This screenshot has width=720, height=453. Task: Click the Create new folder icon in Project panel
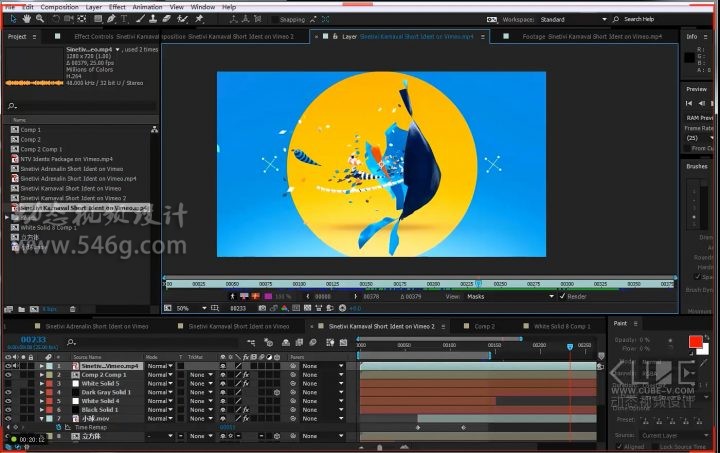click(x=22, y=309)
